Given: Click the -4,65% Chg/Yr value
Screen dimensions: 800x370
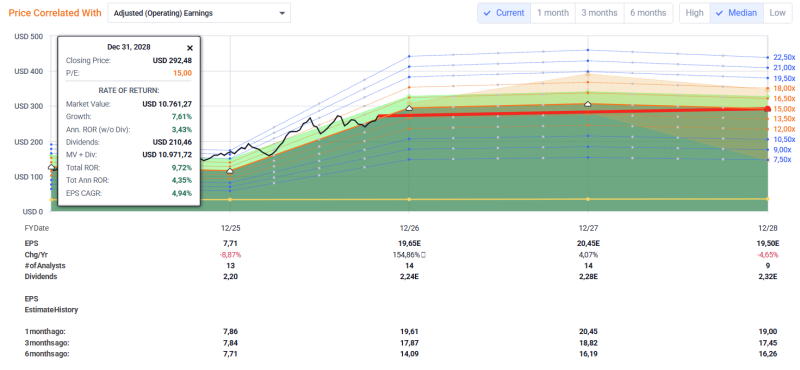Looking at the screenshot, I should point(767,254).
